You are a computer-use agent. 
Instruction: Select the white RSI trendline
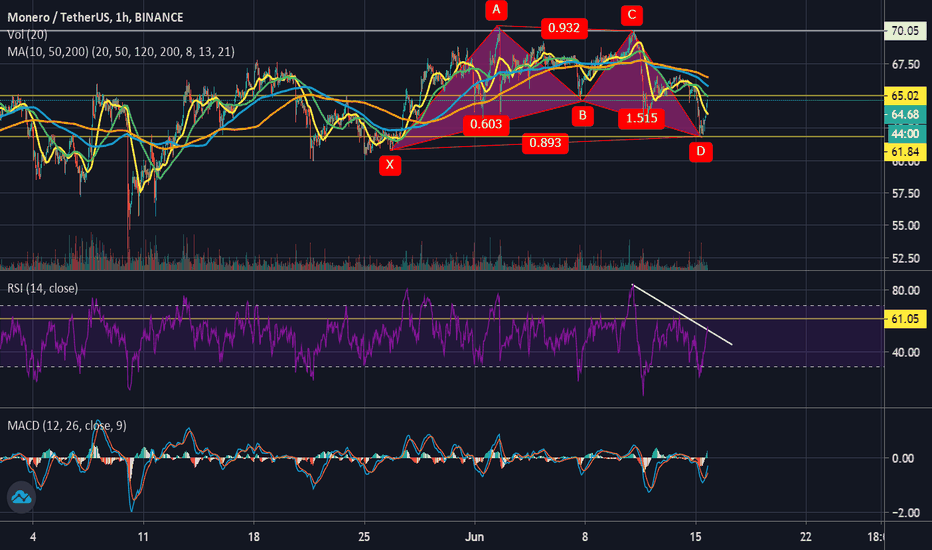coord(682,315)
